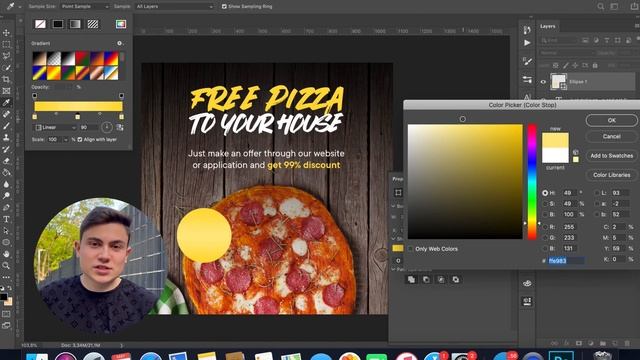Select the Rectangular Marquee tool

tap(6, 44)
